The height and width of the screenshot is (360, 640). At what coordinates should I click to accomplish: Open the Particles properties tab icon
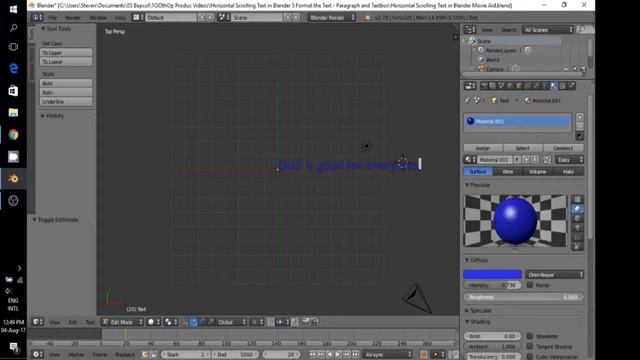(571, 86)
